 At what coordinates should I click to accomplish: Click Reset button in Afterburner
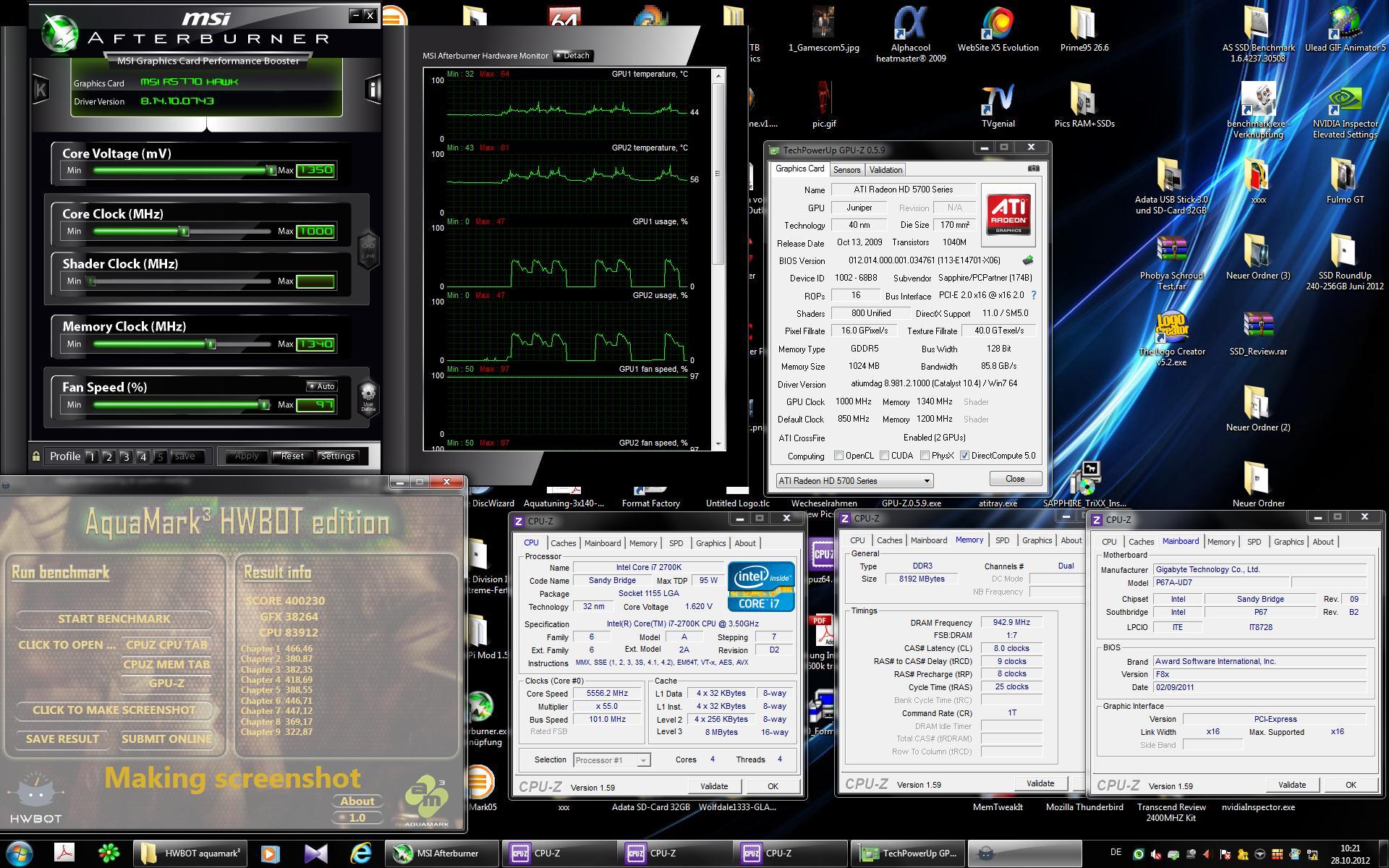(292, 456)
